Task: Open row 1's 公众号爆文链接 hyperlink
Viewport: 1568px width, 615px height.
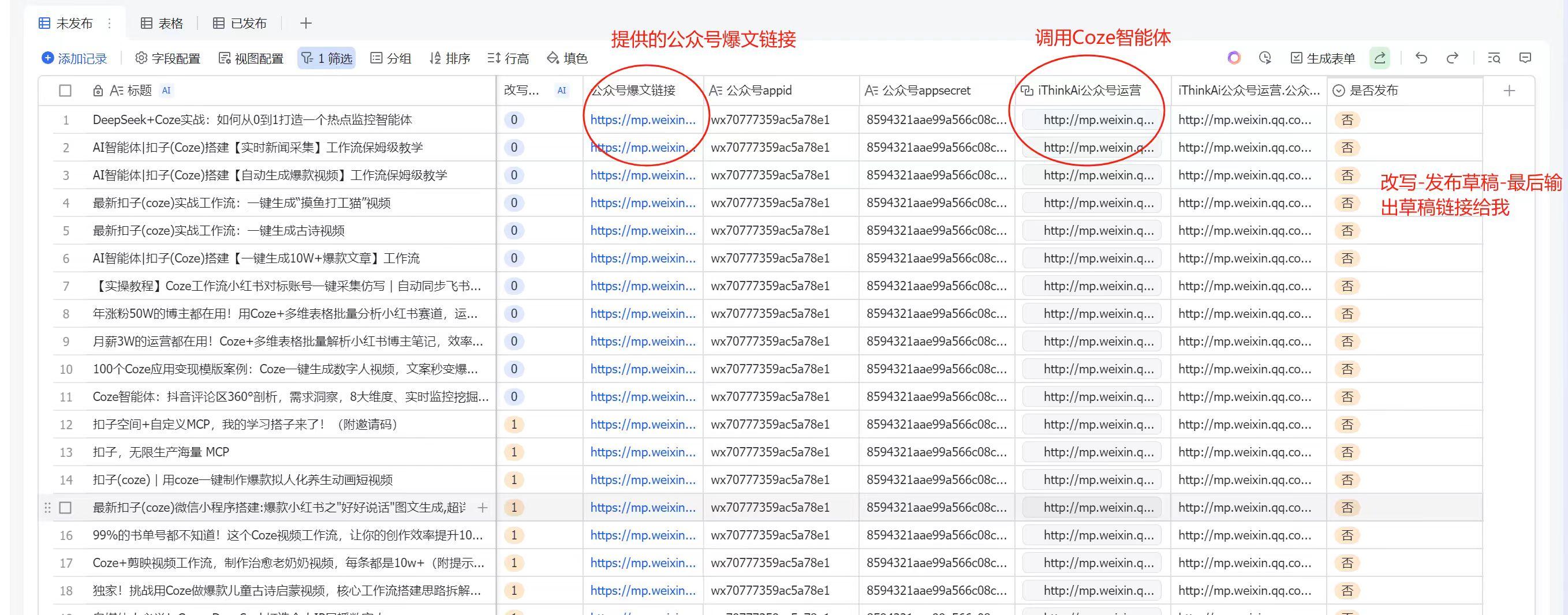Action: [642, 120]
